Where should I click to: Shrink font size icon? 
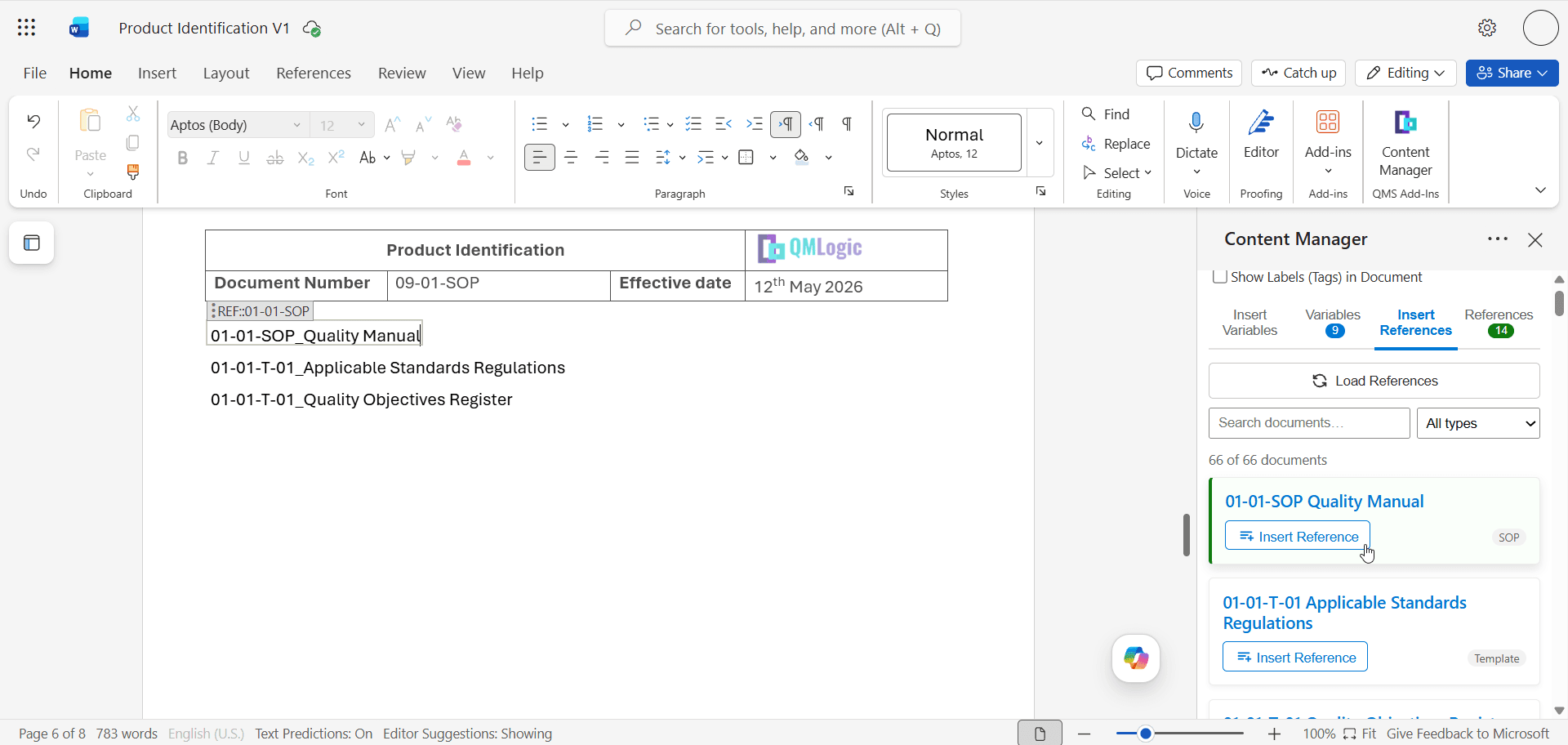(x=423, y=124)
